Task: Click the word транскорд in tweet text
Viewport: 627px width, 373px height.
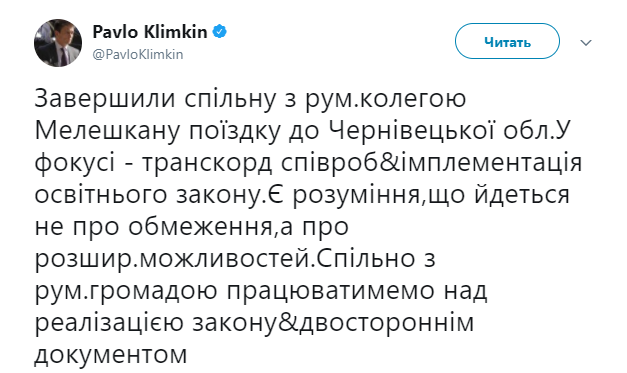Action: coord(207,163)
